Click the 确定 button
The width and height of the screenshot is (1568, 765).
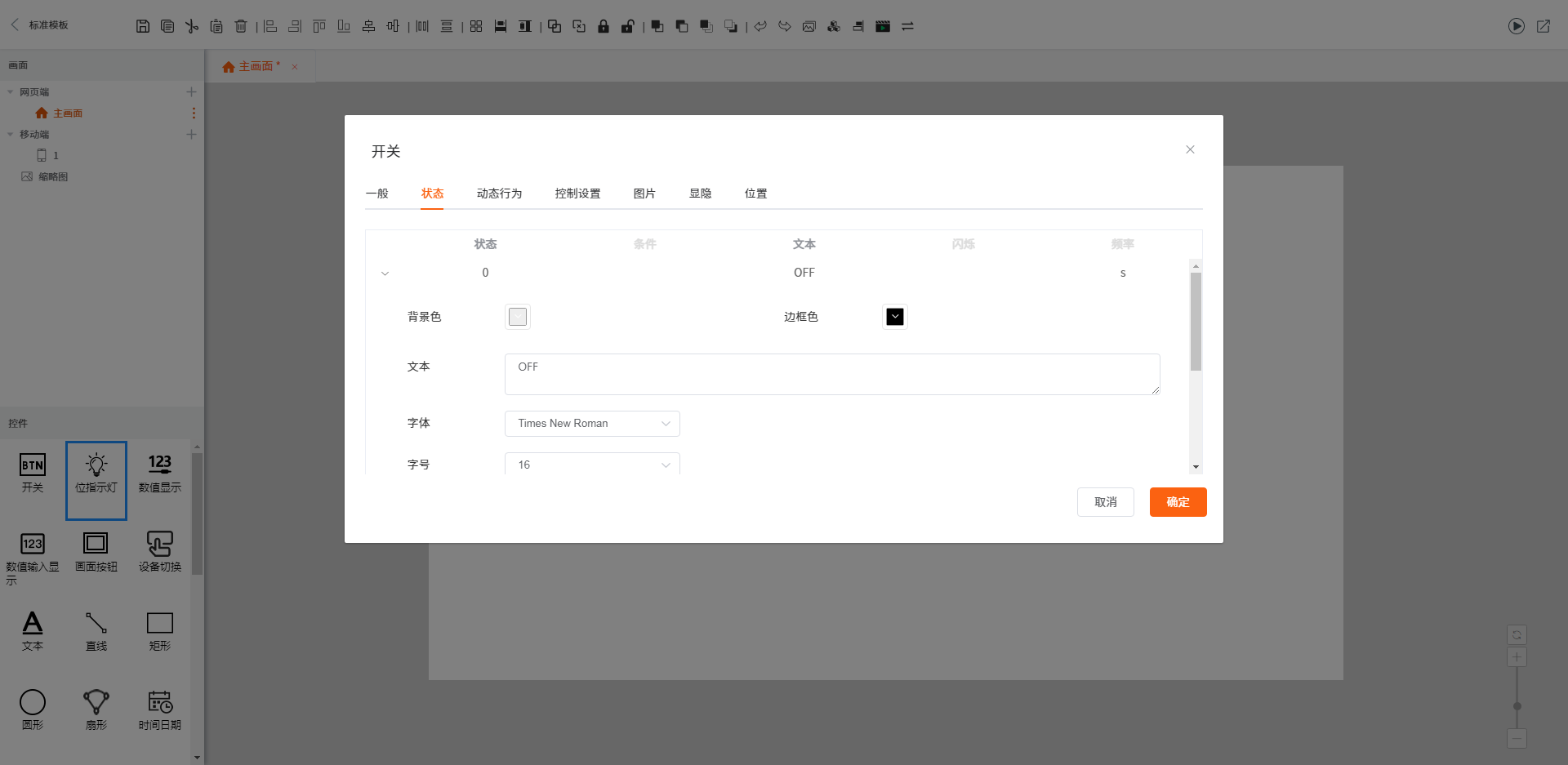(1178, 502)
